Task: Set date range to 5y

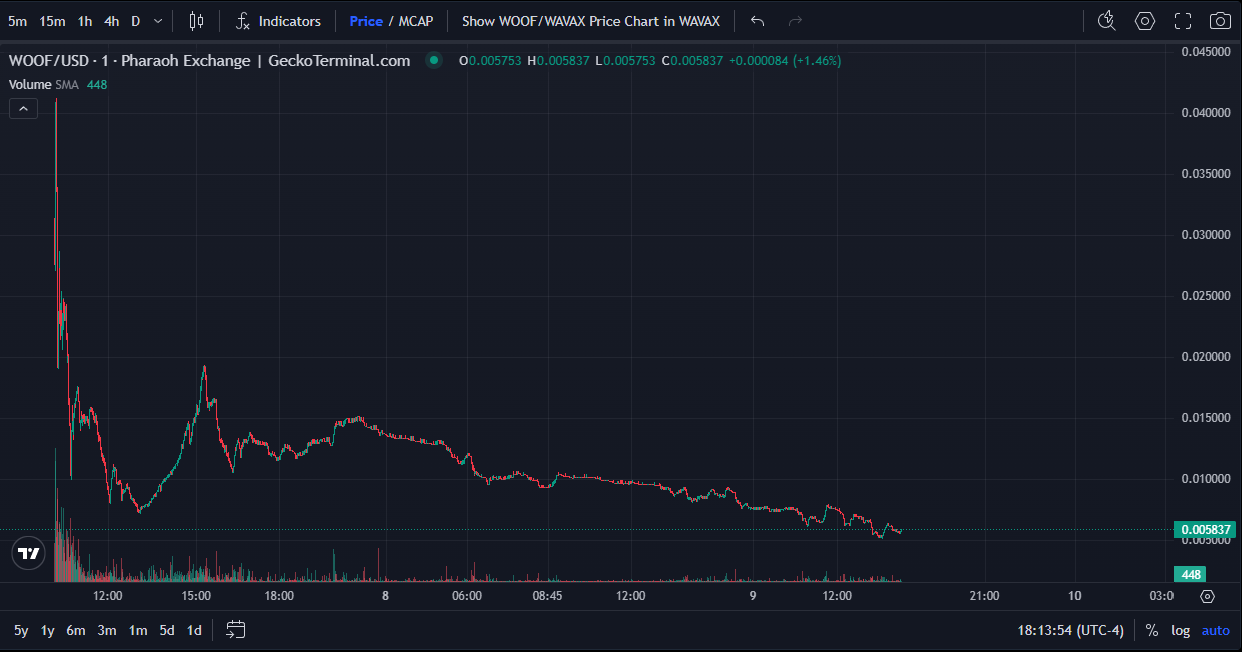Action: (x=21, y=630)
